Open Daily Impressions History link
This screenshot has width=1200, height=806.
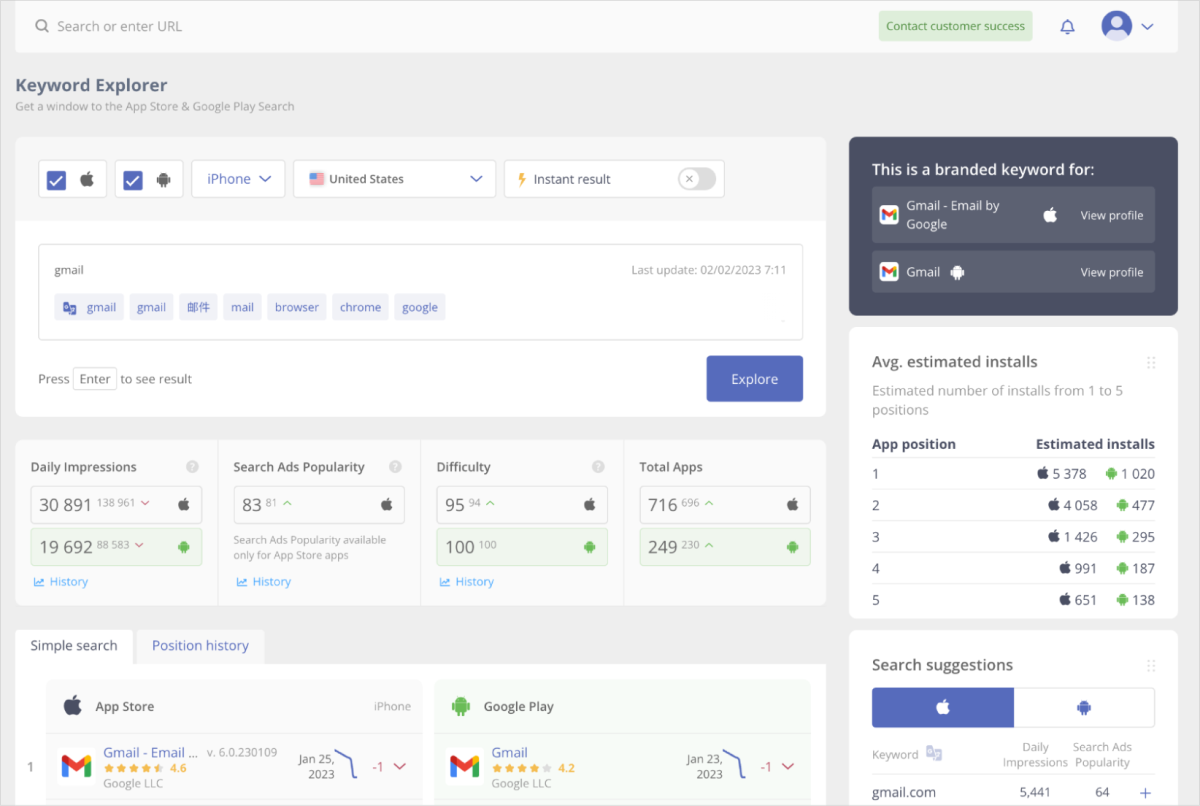point(61,582)
